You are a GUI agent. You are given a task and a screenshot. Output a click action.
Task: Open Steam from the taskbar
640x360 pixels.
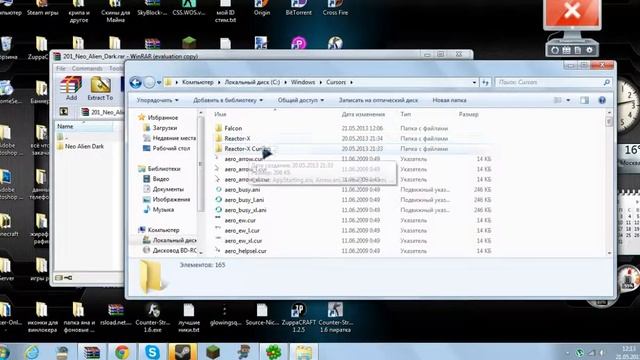coord(182,351)
